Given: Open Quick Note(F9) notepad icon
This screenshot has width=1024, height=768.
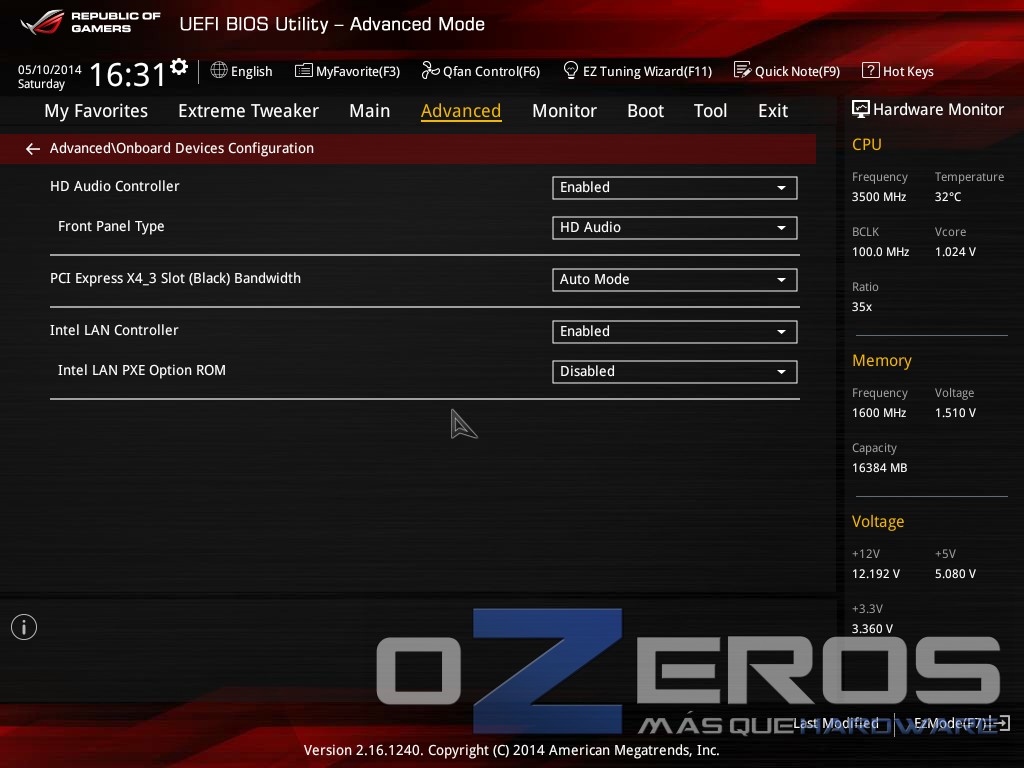Looking at the screenshot, I should [743, 70].
